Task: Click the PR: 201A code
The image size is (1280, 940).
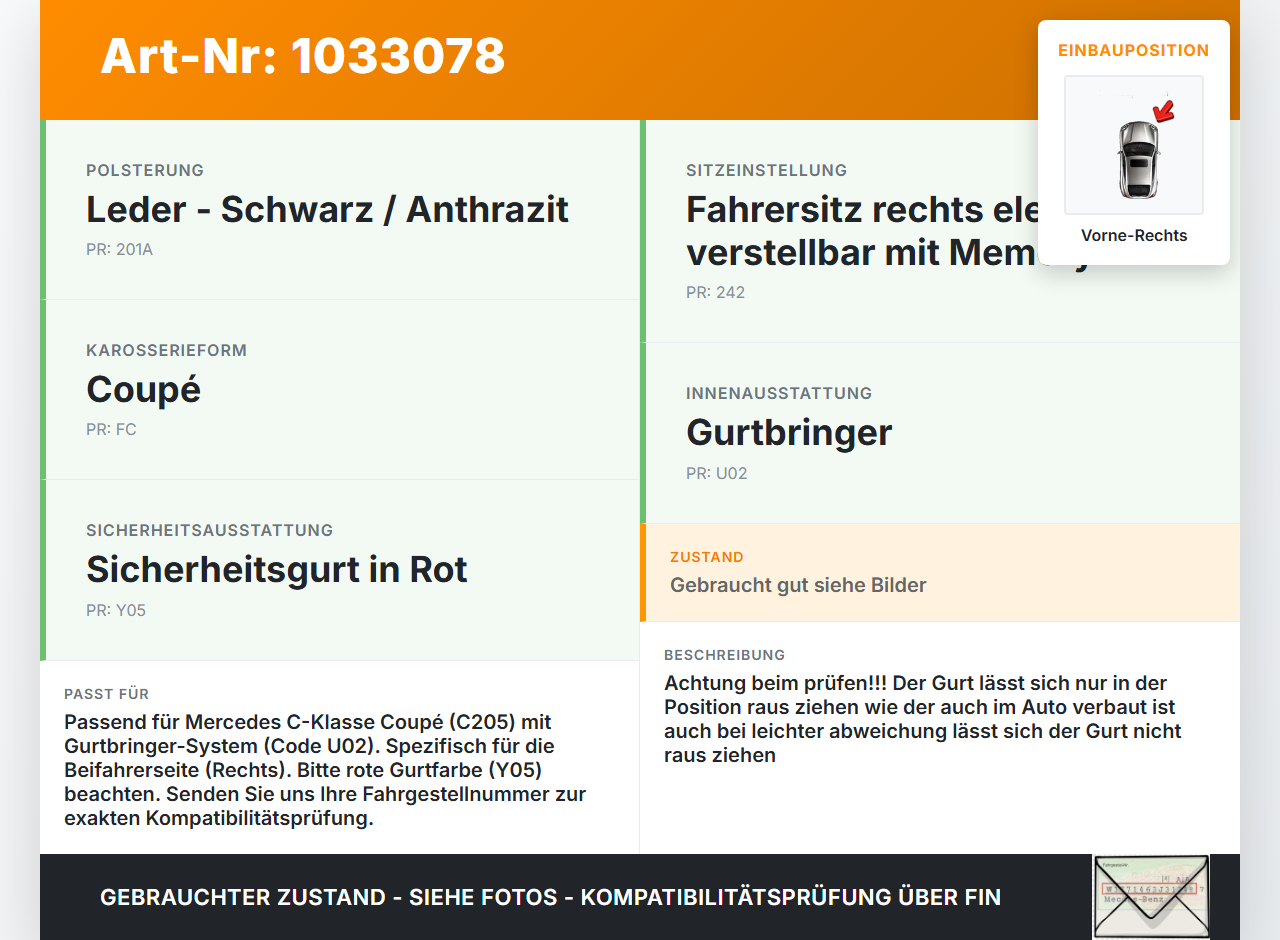Action: tap(119, 250)
